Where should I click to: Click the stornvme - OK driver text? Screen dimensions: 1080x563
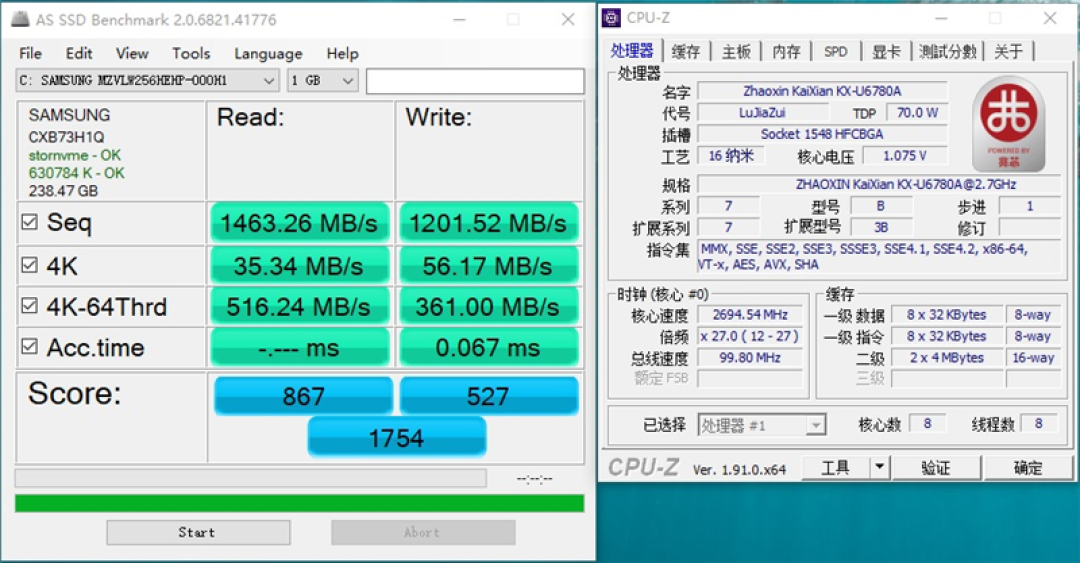pos(74,155)
